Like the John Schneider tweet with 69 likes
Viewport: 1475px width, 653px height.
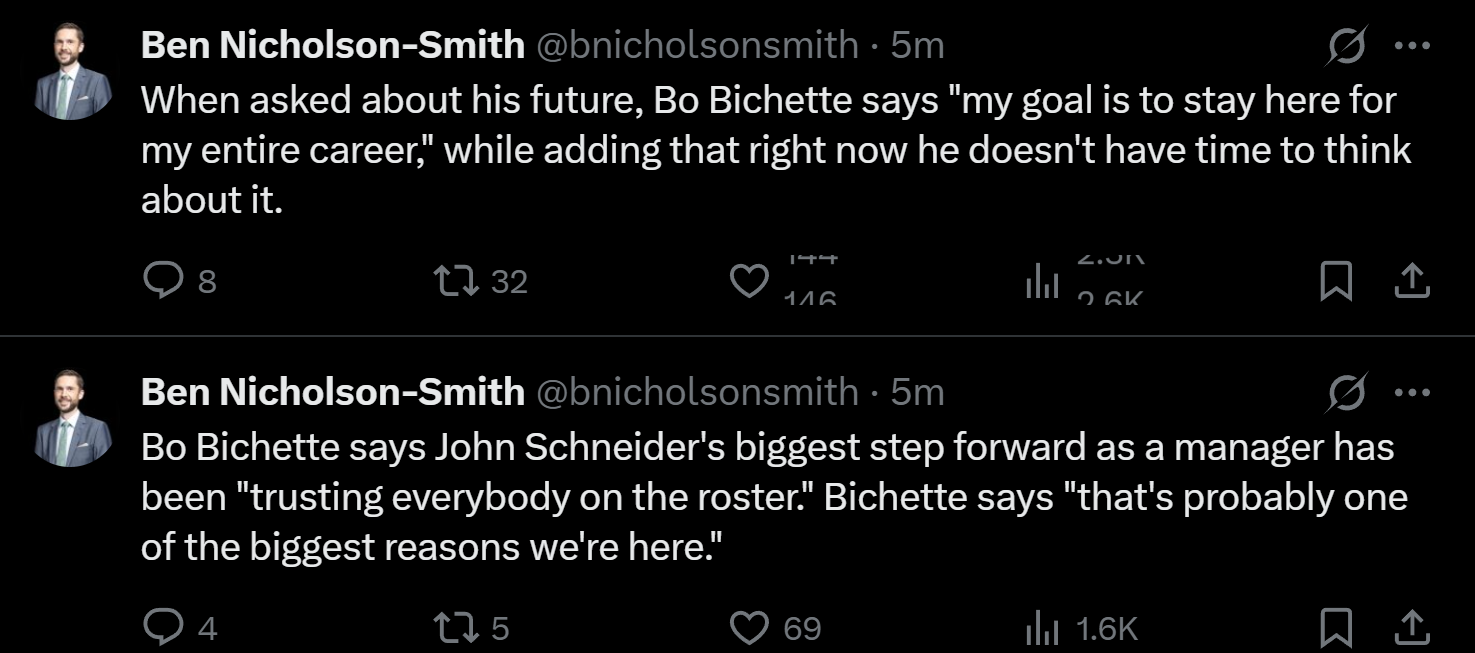tap(749, 627)
